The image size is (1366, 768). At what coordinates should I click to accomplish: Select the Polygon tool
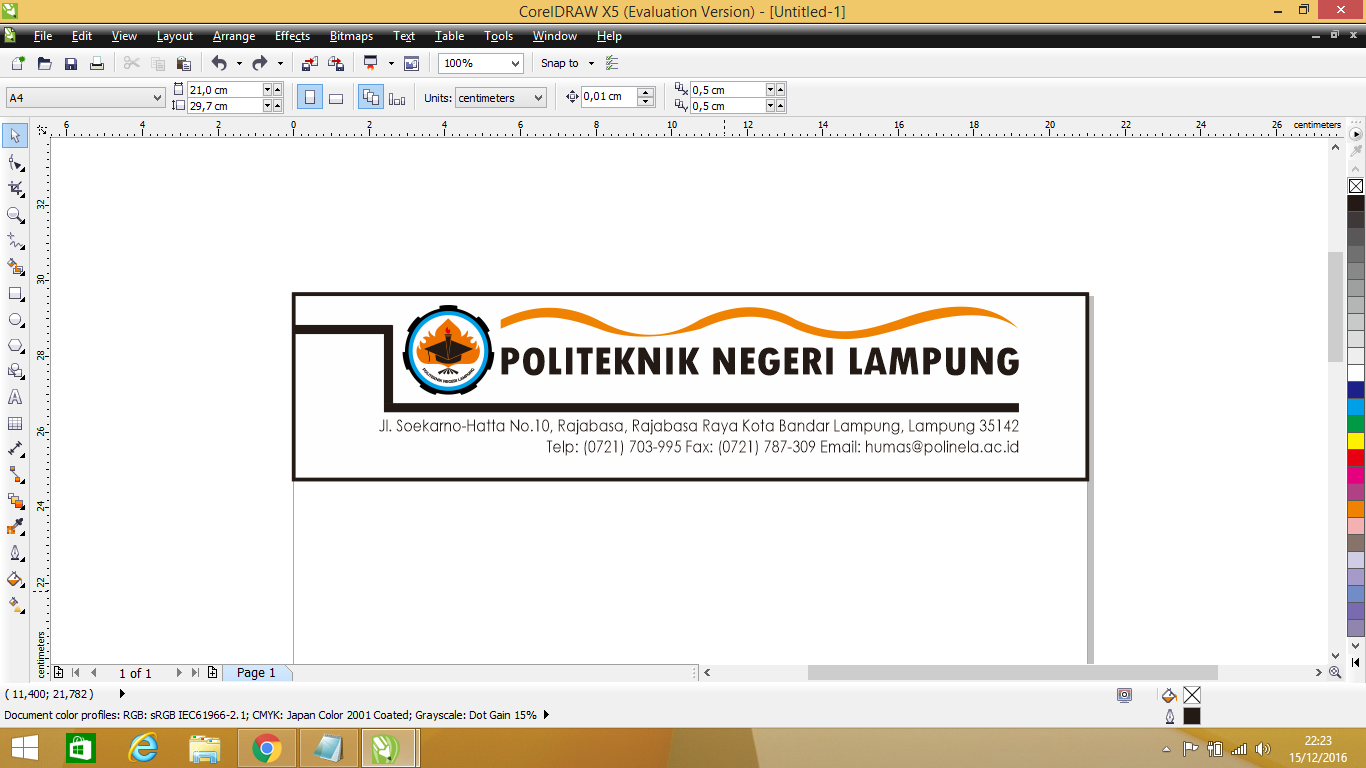[x=15, y=345]
